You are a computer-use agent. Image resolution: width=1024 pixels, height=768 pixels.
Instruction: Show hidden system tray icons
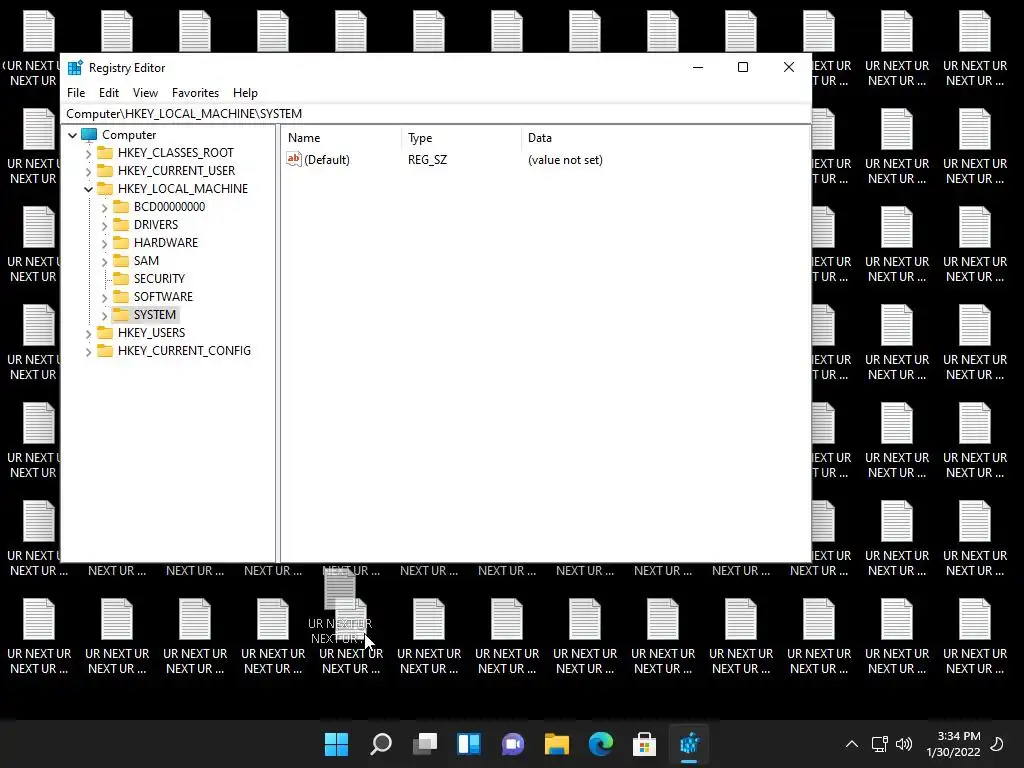(x=852, y=744)
